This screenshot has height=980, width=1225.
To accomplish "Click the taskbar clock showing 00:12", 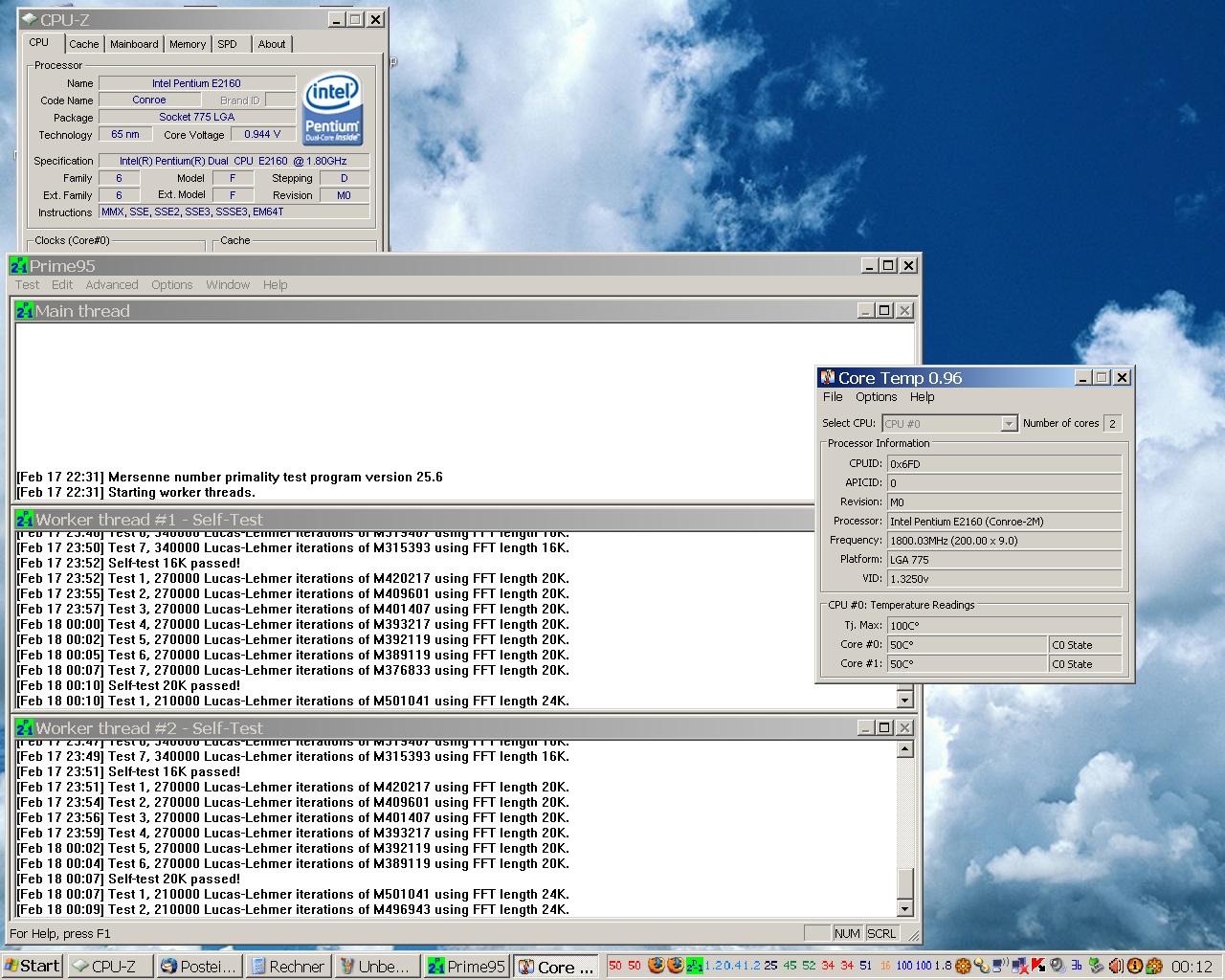I will (1191, 967).
